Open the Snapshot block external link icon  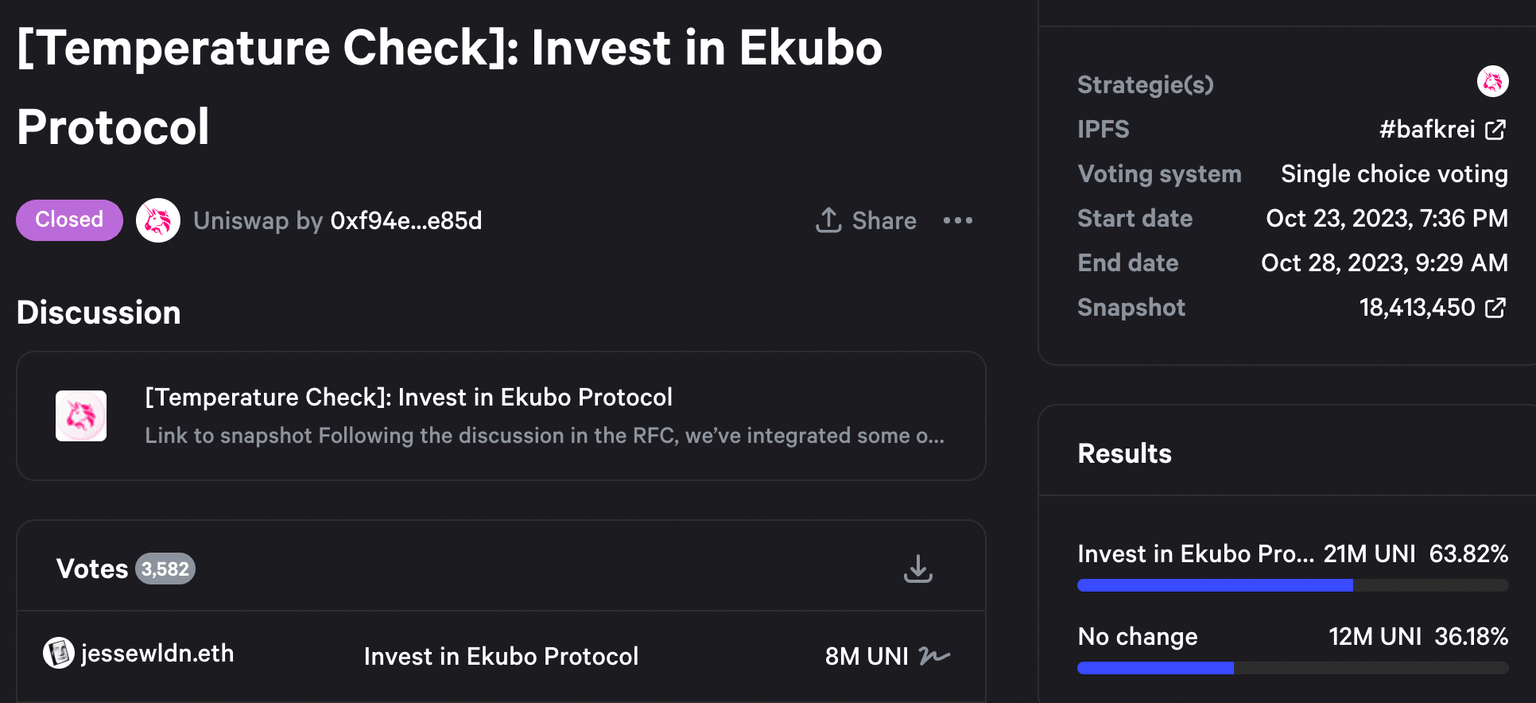tap(1495, 307)
